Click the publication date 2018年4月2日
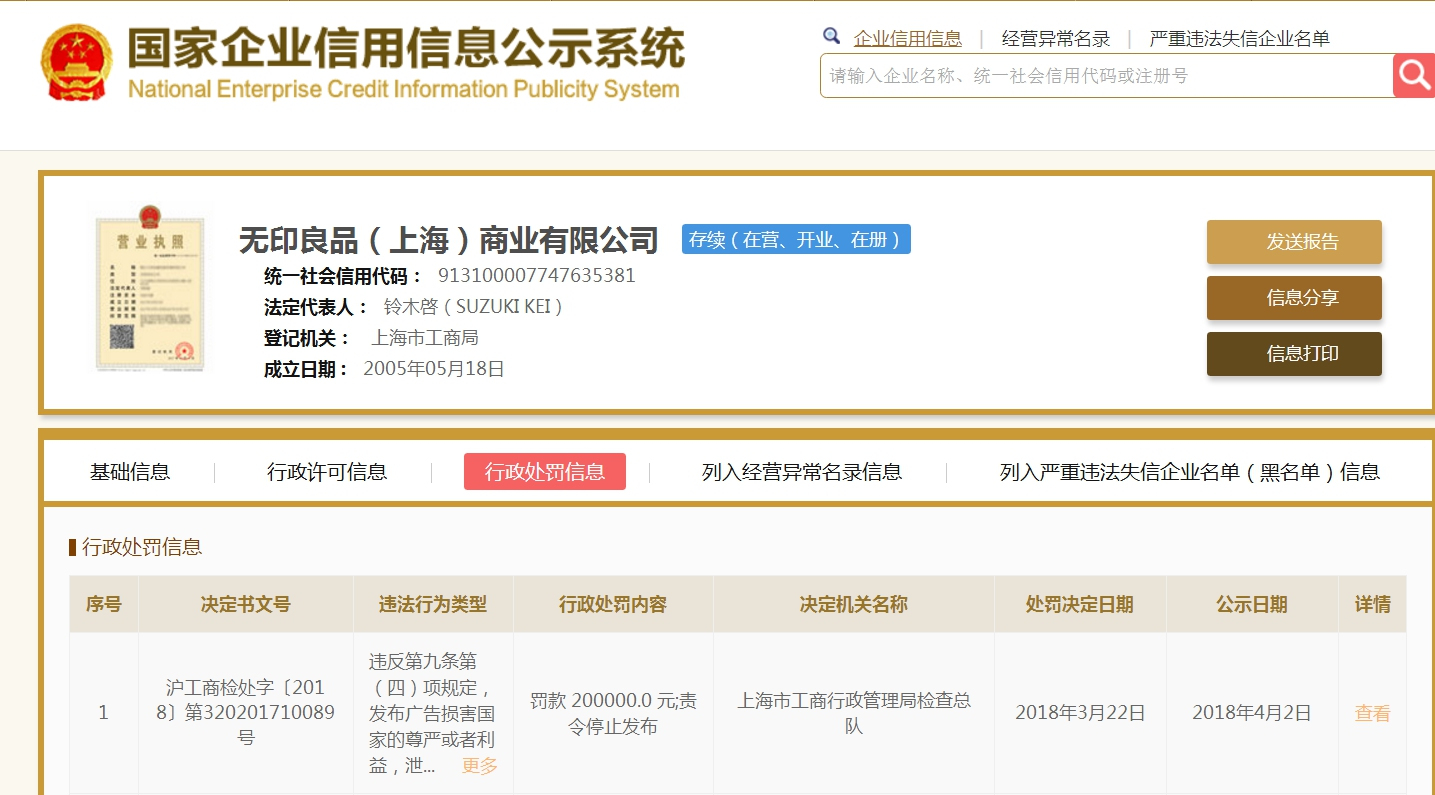This screenshot has width=1435, height=795. tap(1252, 713)
